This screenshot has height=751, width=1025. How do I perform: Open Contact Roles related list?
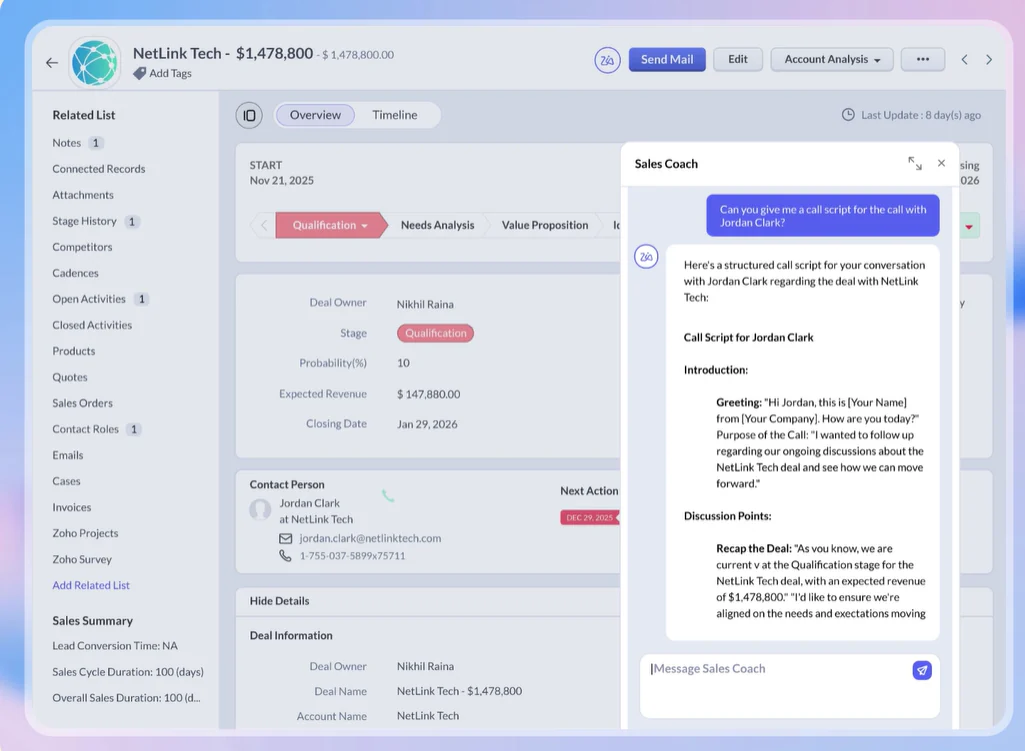(x=86, y=429)
